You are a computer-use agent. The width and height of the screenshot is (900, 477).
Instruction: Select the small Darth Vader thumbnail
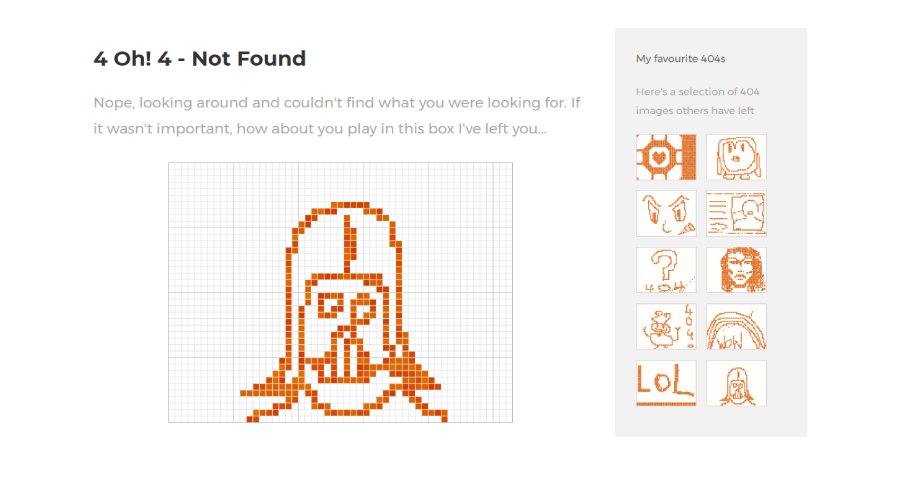pyautogui.click(x=736, y=383)
